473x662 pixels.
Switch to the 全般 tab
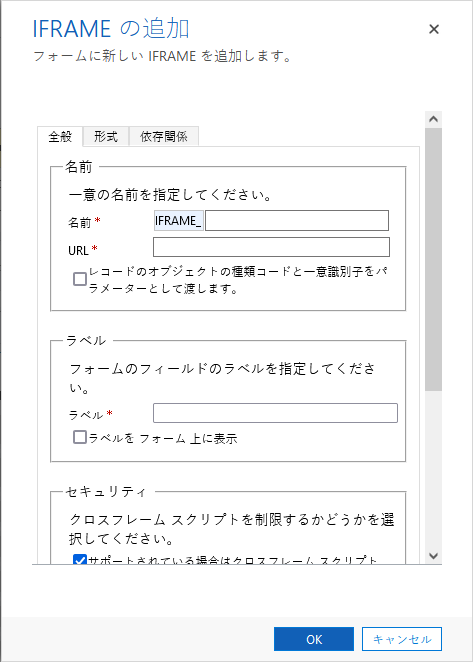(60, 137)
